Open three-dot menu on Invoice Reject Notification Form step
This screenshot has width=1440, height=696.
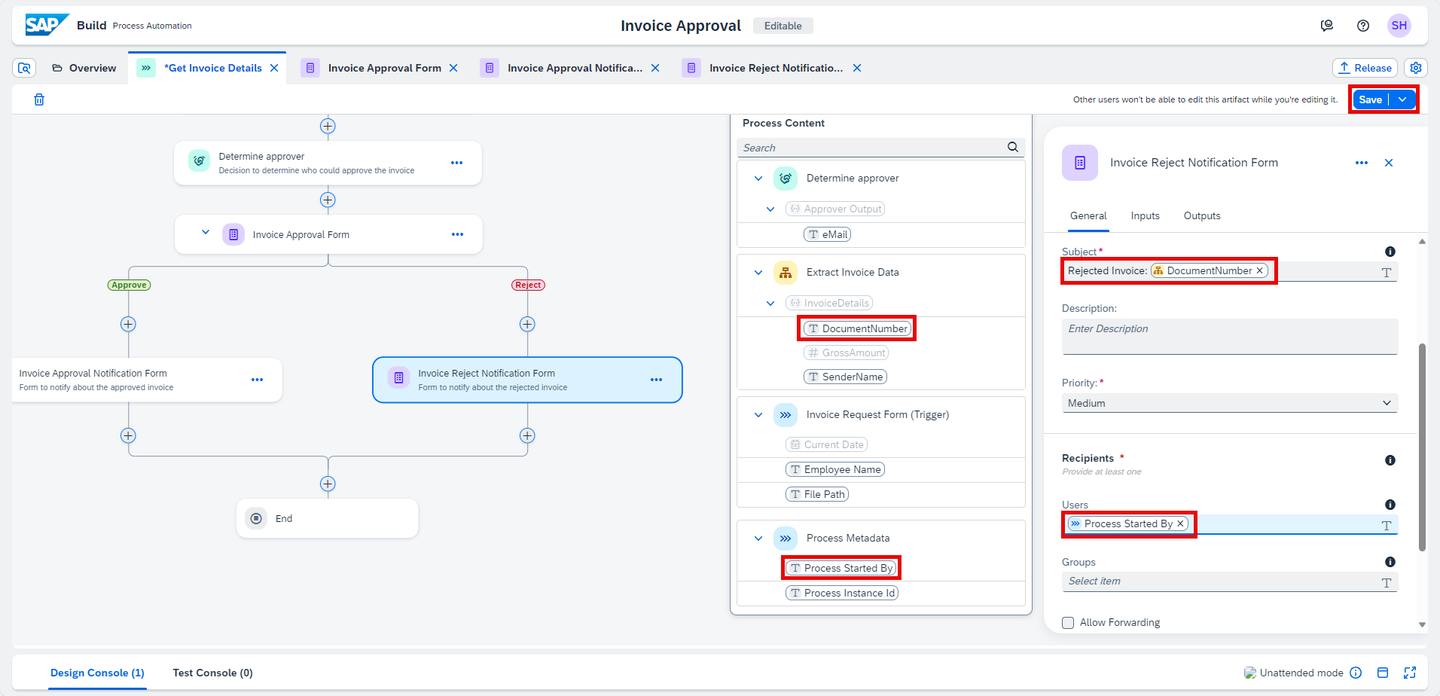click(x=656, y=380)
